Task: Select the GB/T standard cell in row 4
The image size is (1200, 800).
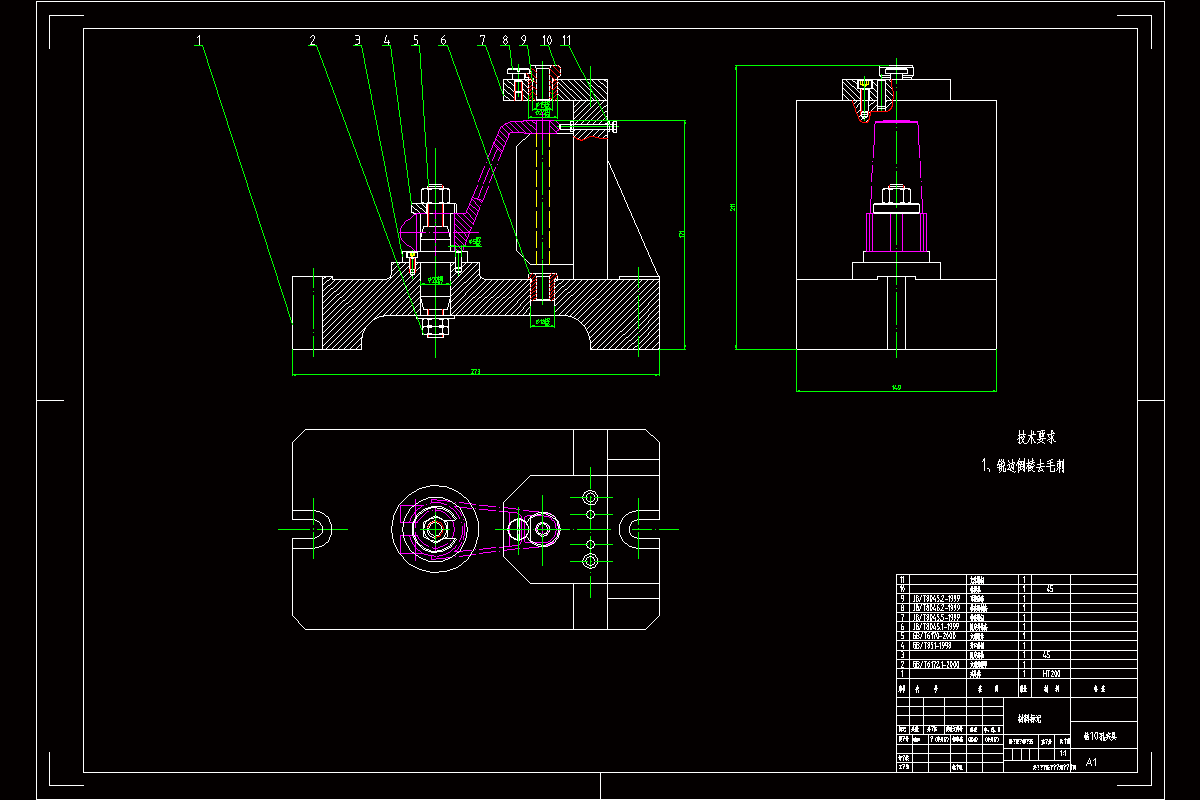Action: (937, 645)
